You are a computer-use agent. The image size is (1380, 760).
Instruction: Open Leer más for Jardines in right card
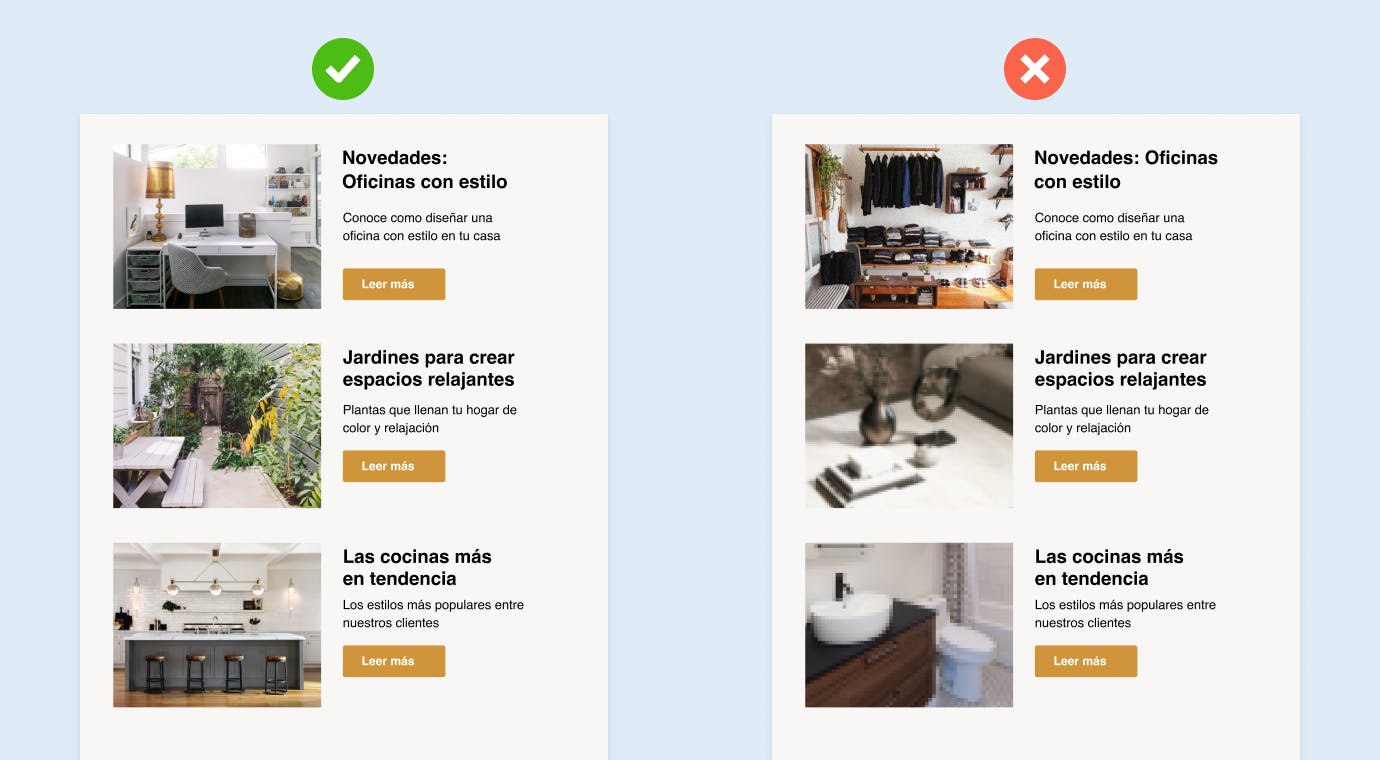[1086, 466]
